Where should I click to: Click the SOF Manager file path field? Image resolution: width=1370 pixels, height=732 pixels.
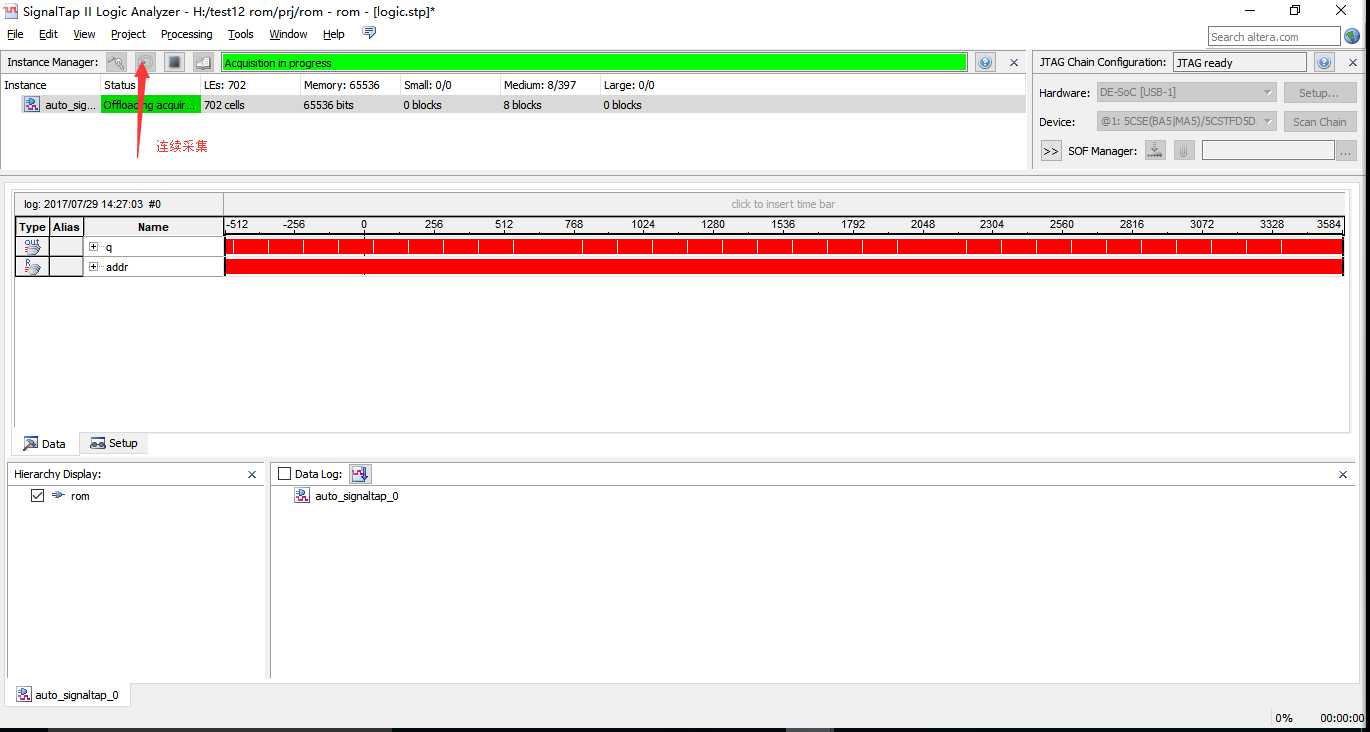point(1268,151)
